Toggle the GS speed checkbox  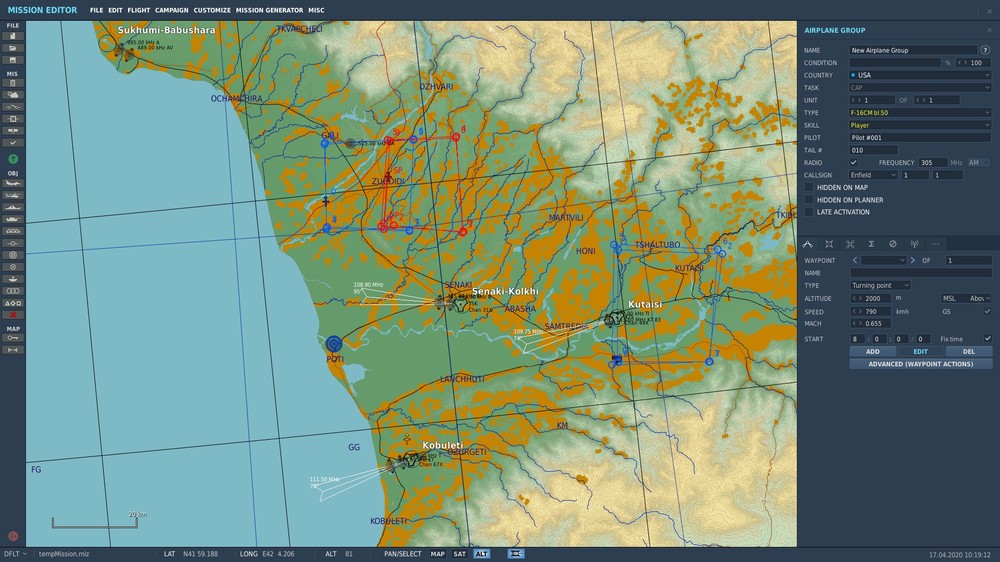pos(987,312)
